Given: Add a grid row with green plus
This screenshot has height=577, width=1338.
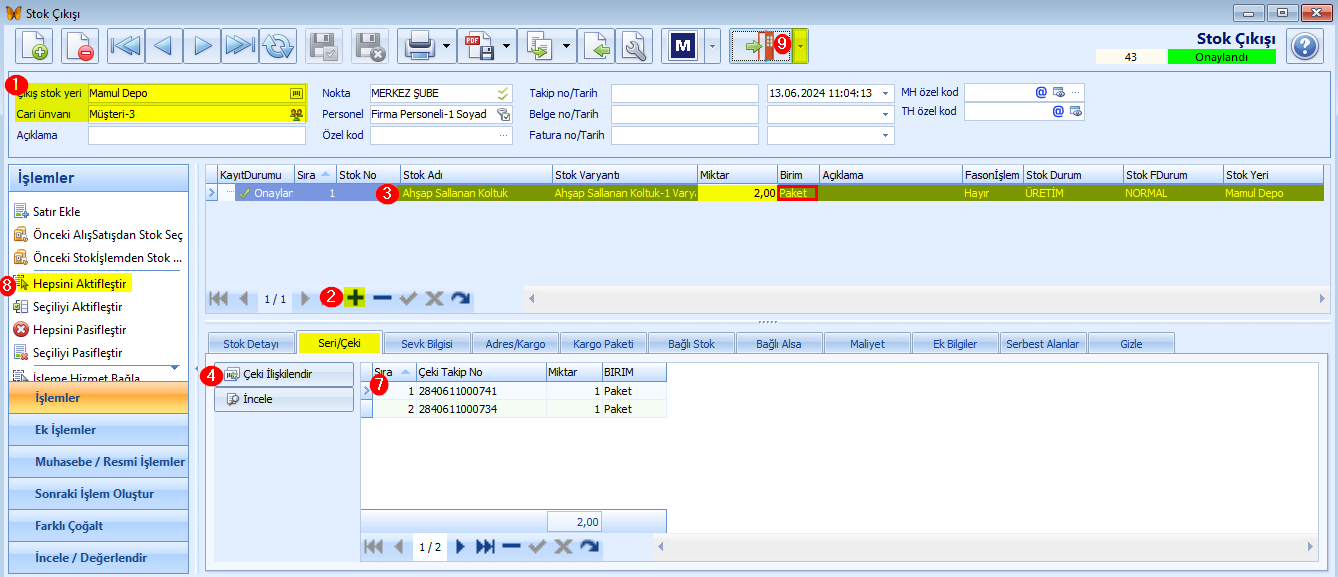Looking at the screenshot, I should (x=355, y=298).
